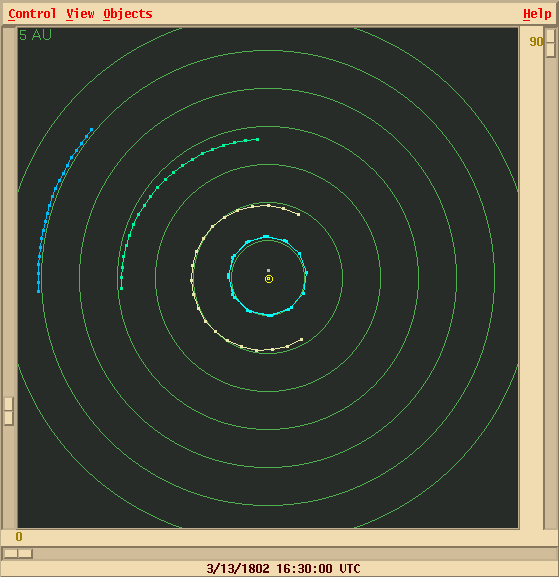
Task: Click the yellow Sun symbol at center
Action: tap(269, 279)
